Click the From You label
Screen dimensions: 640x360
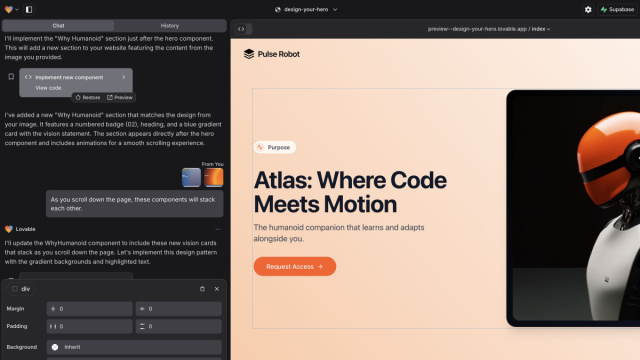click(212, 164)
